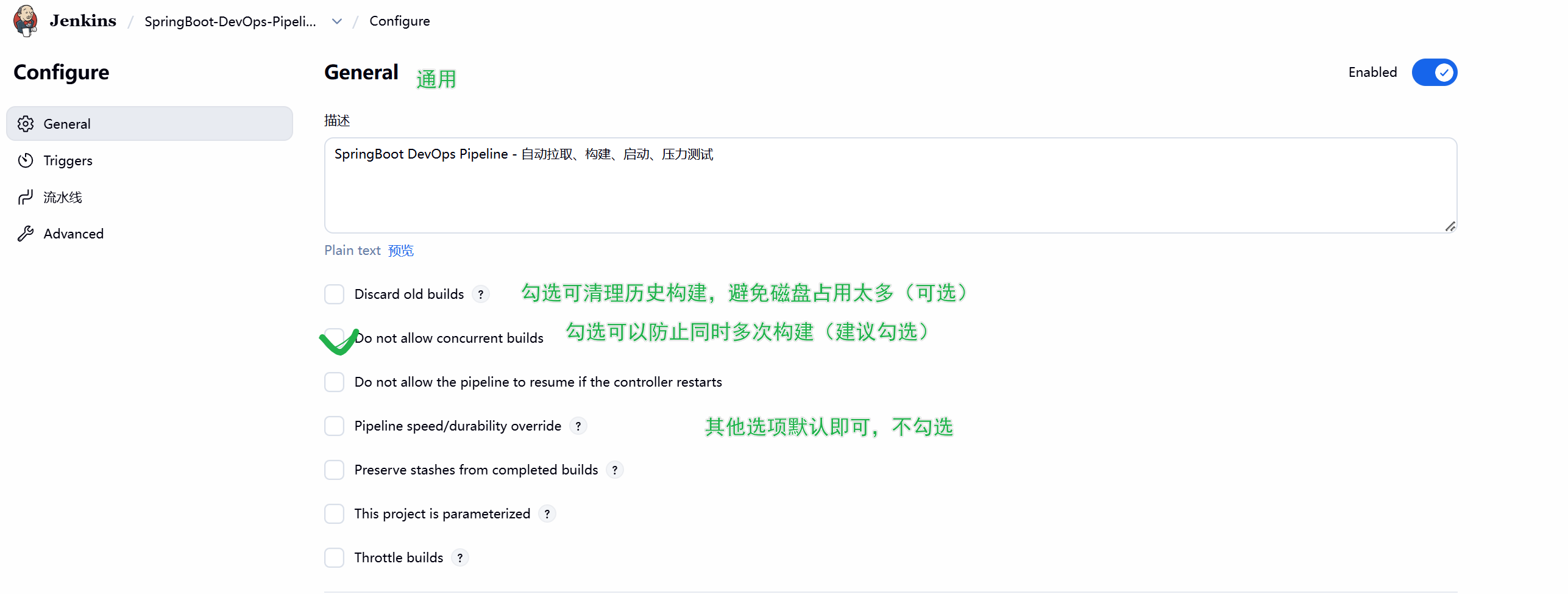Click the Triggers clock icon in sidebar
The height and width of the screenshot is (594, 1568).
tap(26, 160)
